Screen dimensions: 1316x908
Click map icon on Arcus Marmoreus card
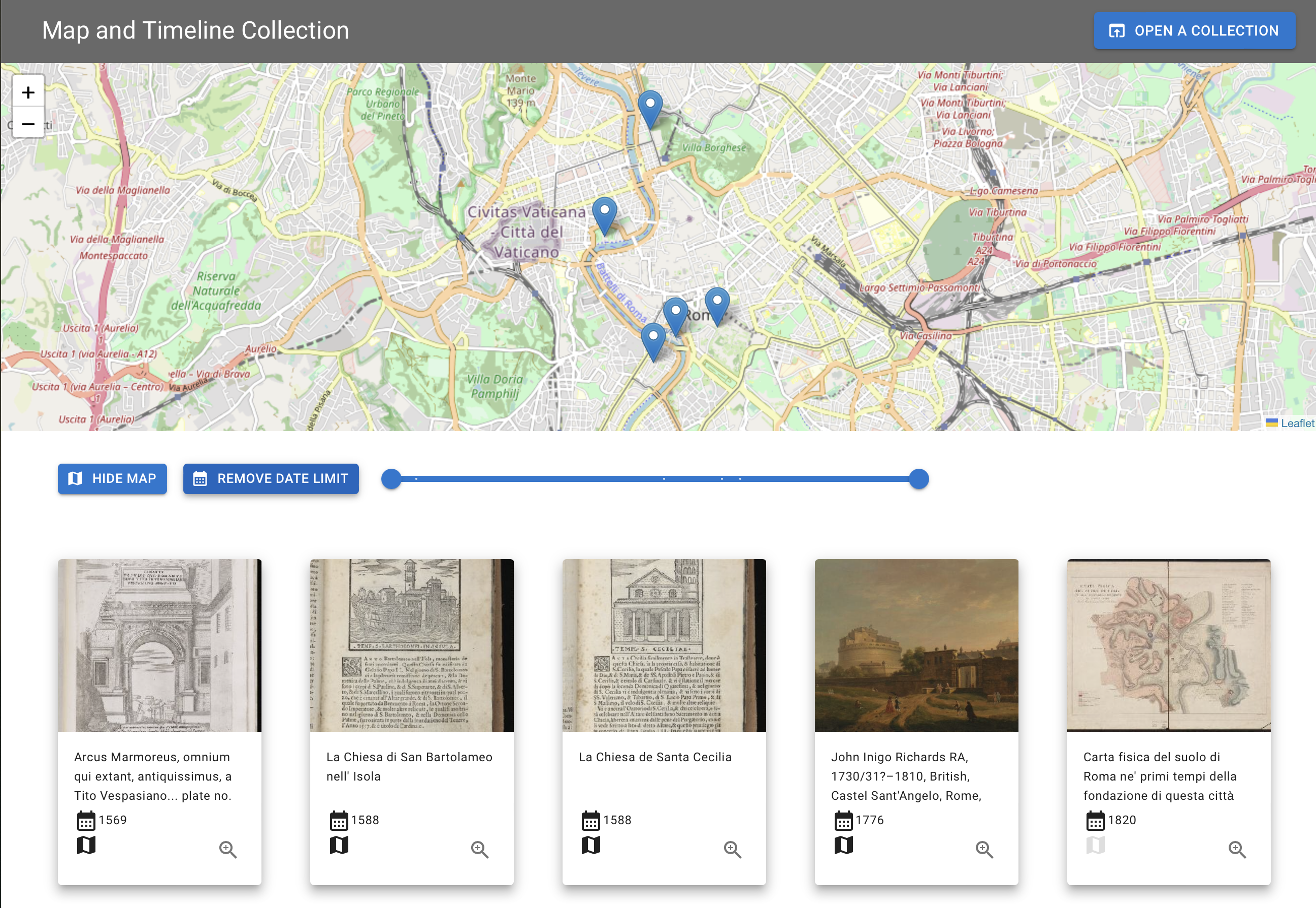[86, 846]
